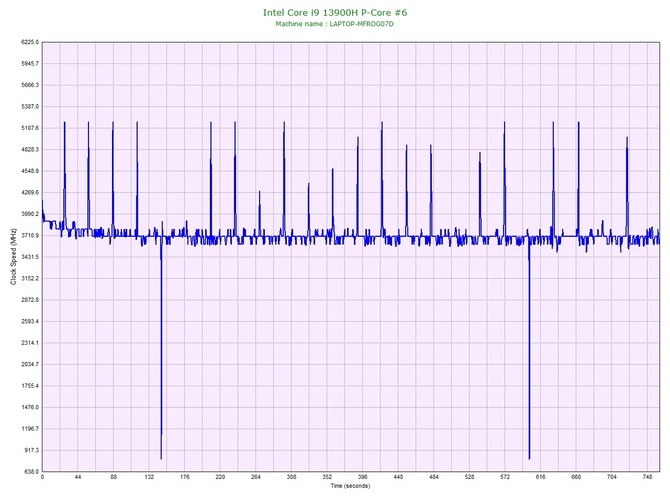Click the 5387.0 y-axis tick label

(30, 106)
